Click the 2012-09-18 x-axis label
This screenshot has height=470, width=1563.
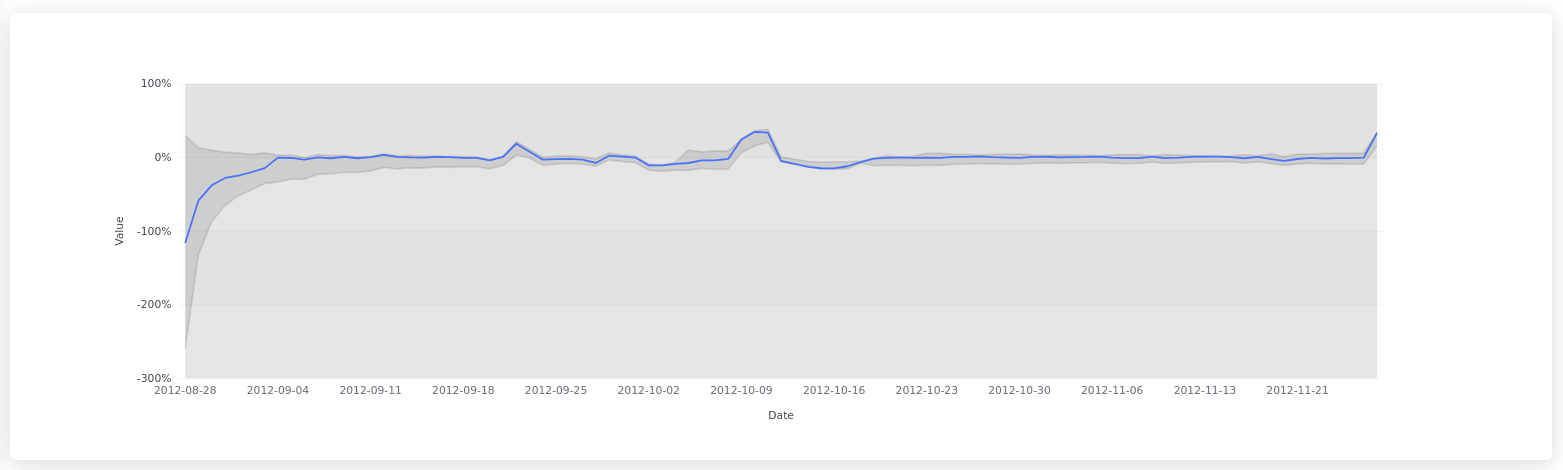click(x=463, y=391)
